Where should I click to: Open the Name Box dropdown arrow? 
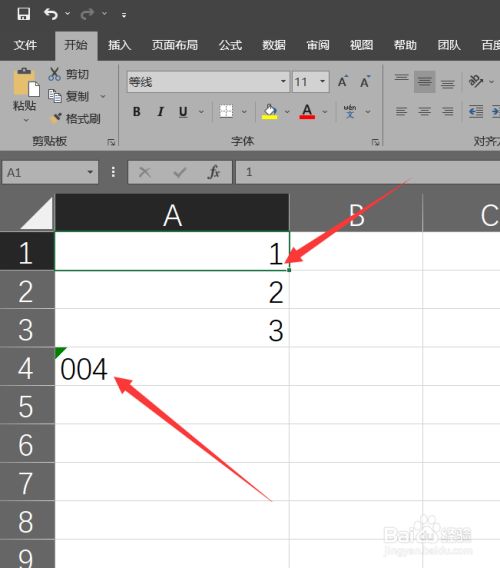click(x=91, y=172)
